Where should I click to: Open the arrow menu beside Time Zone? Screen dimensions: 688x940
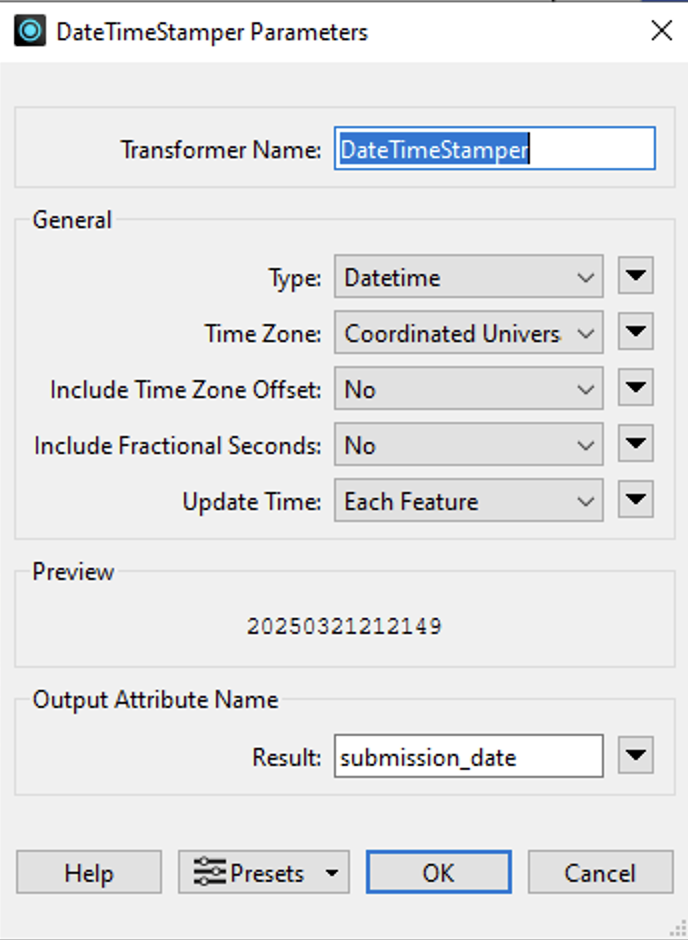point(635,332)
